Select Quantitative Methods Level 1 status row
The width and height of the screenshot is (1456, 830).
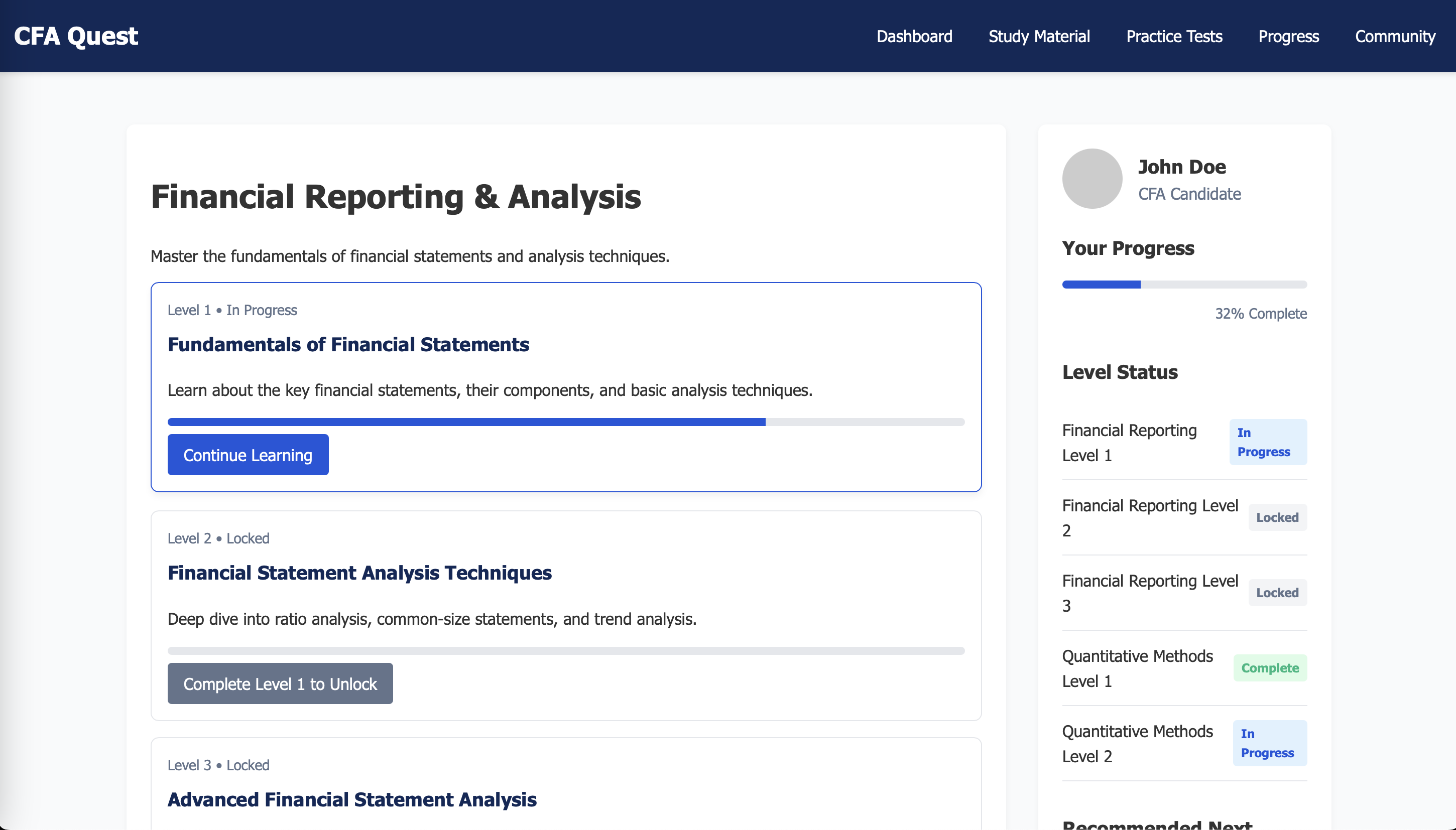coord(1184,668)
